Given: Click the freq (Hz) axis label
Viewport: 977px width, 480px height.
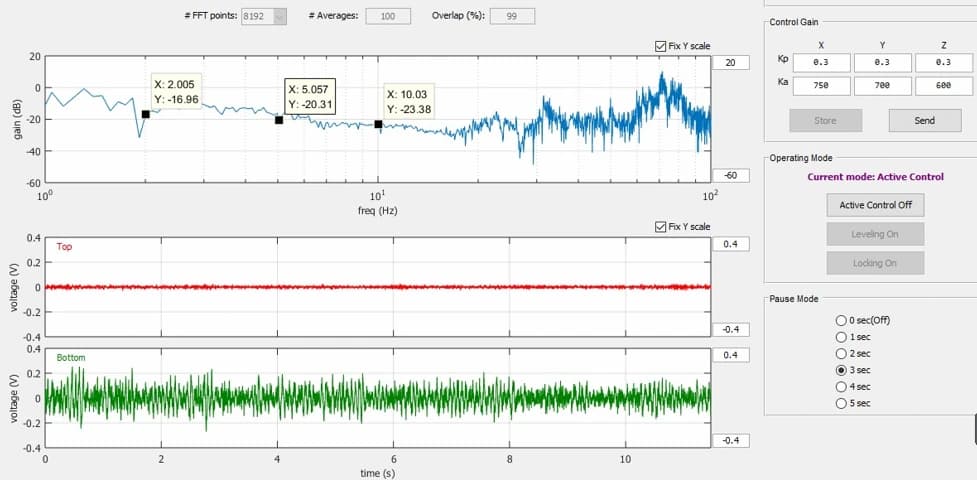Looking at the screenshot, I should click(378, 211).
